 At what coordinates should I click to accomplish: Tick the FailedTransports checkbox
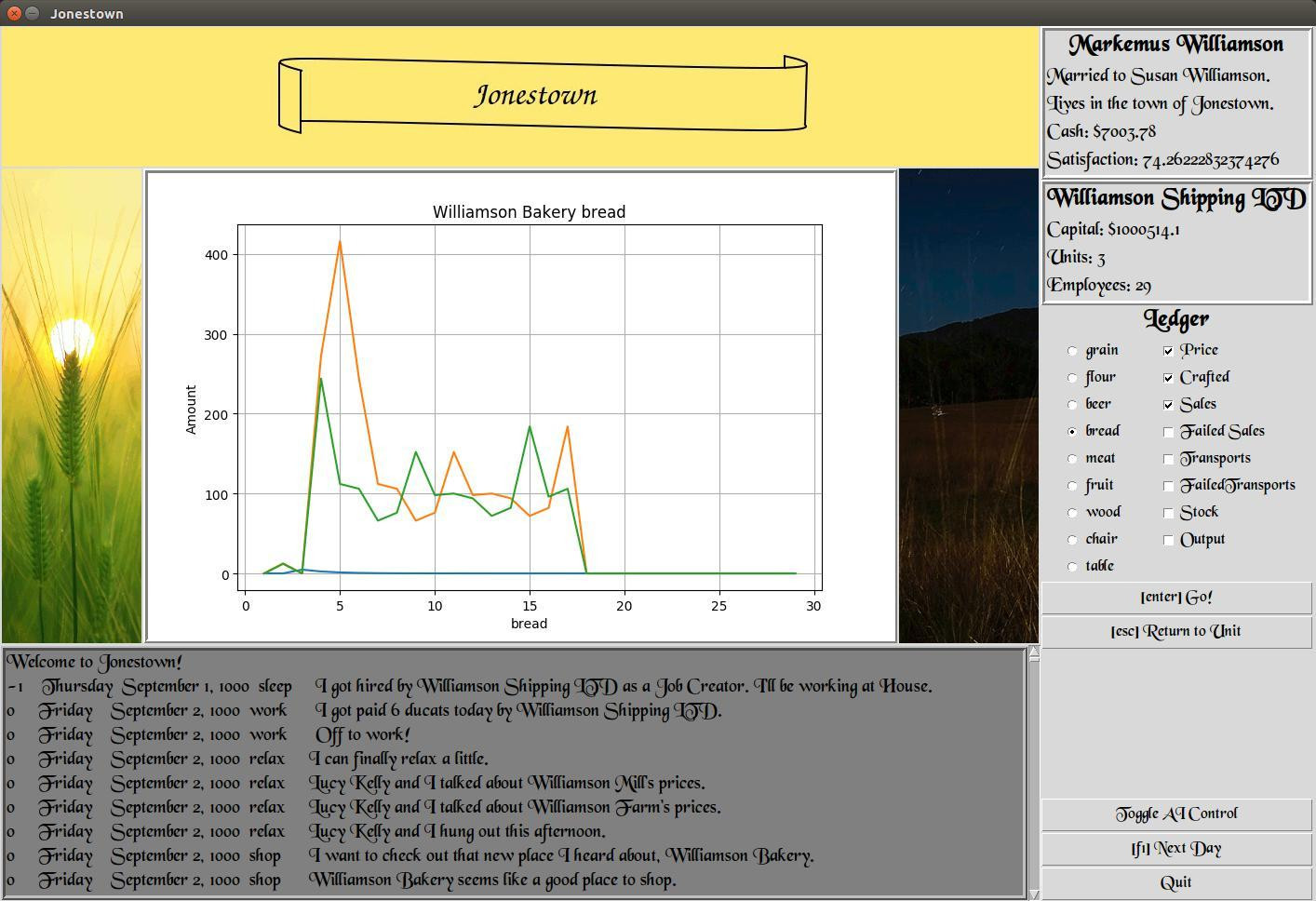click(x=1168, y=486)
